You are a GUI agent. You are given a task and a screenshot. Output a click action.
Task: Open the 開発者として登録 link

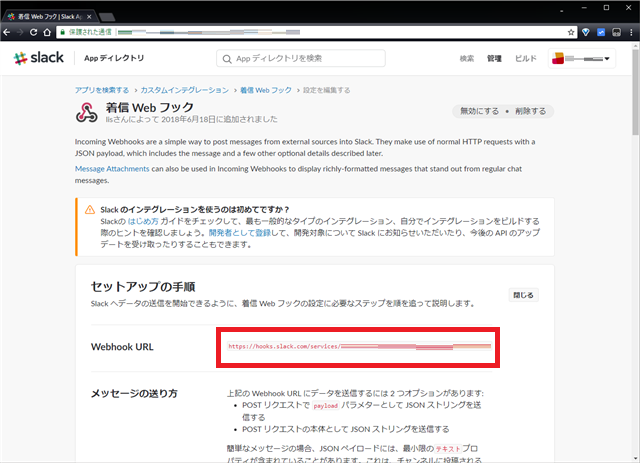coord(240,233)
